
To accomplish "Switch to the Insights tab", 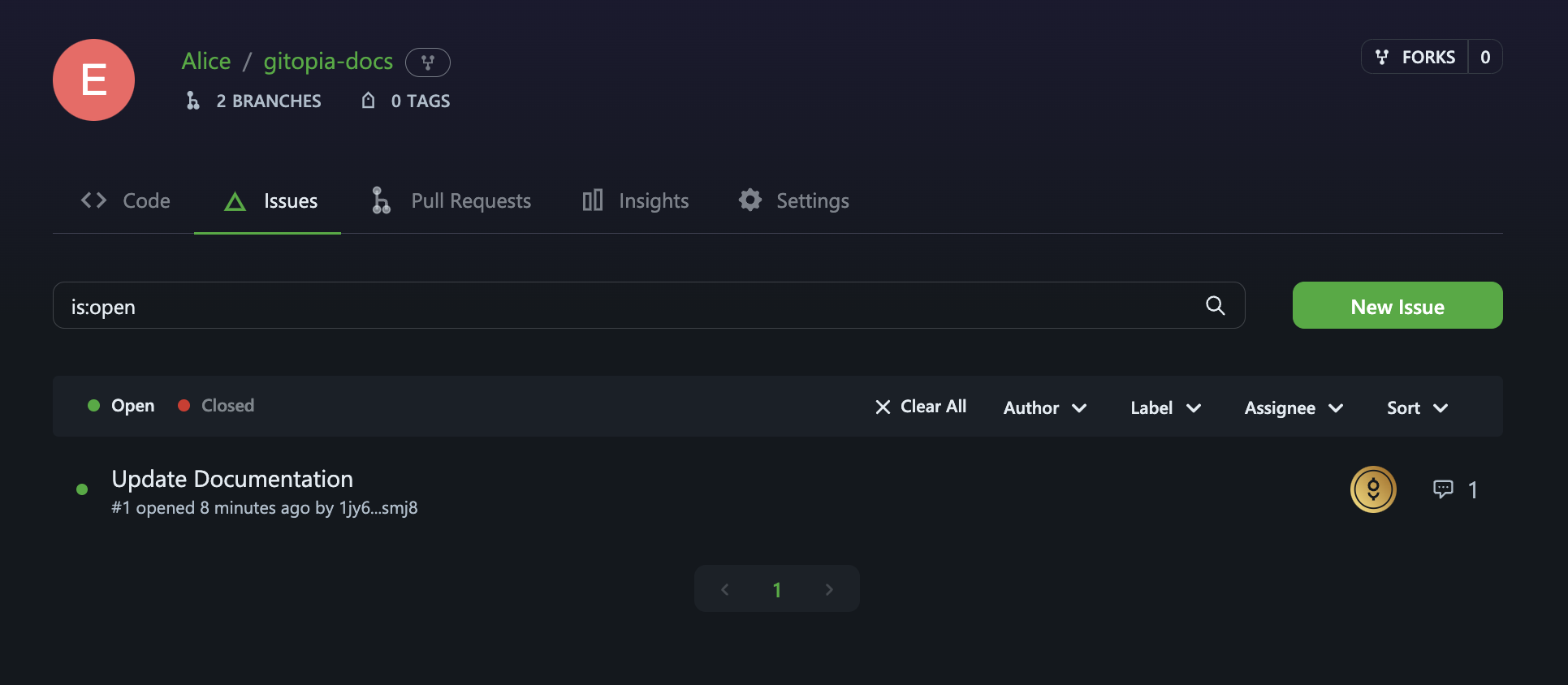I will click(x=636, y=200).
